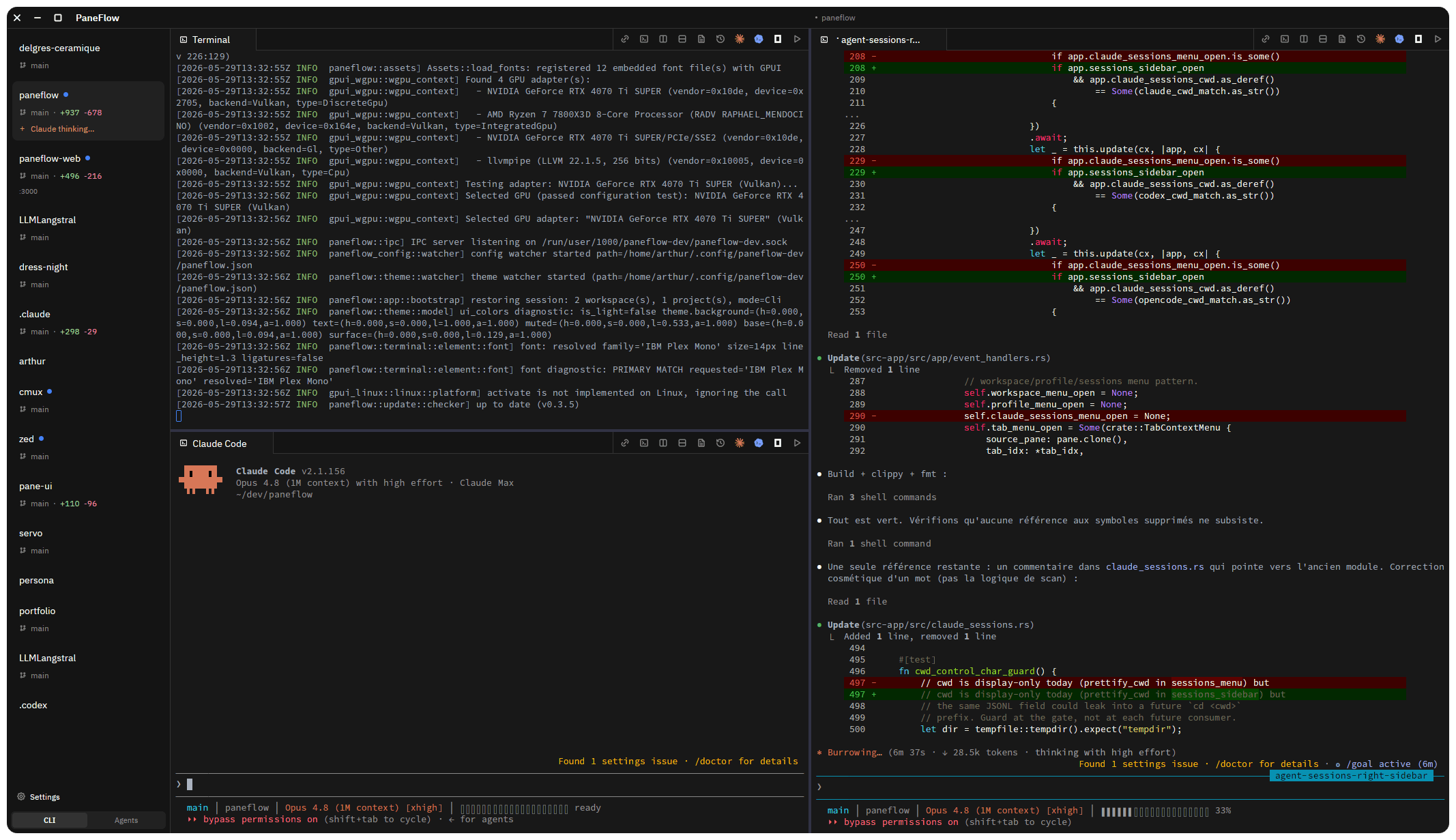Click 'Update(src-app/src/claude_sessions.rs)' line
The image size is (1456, 840).
(931, 625)
